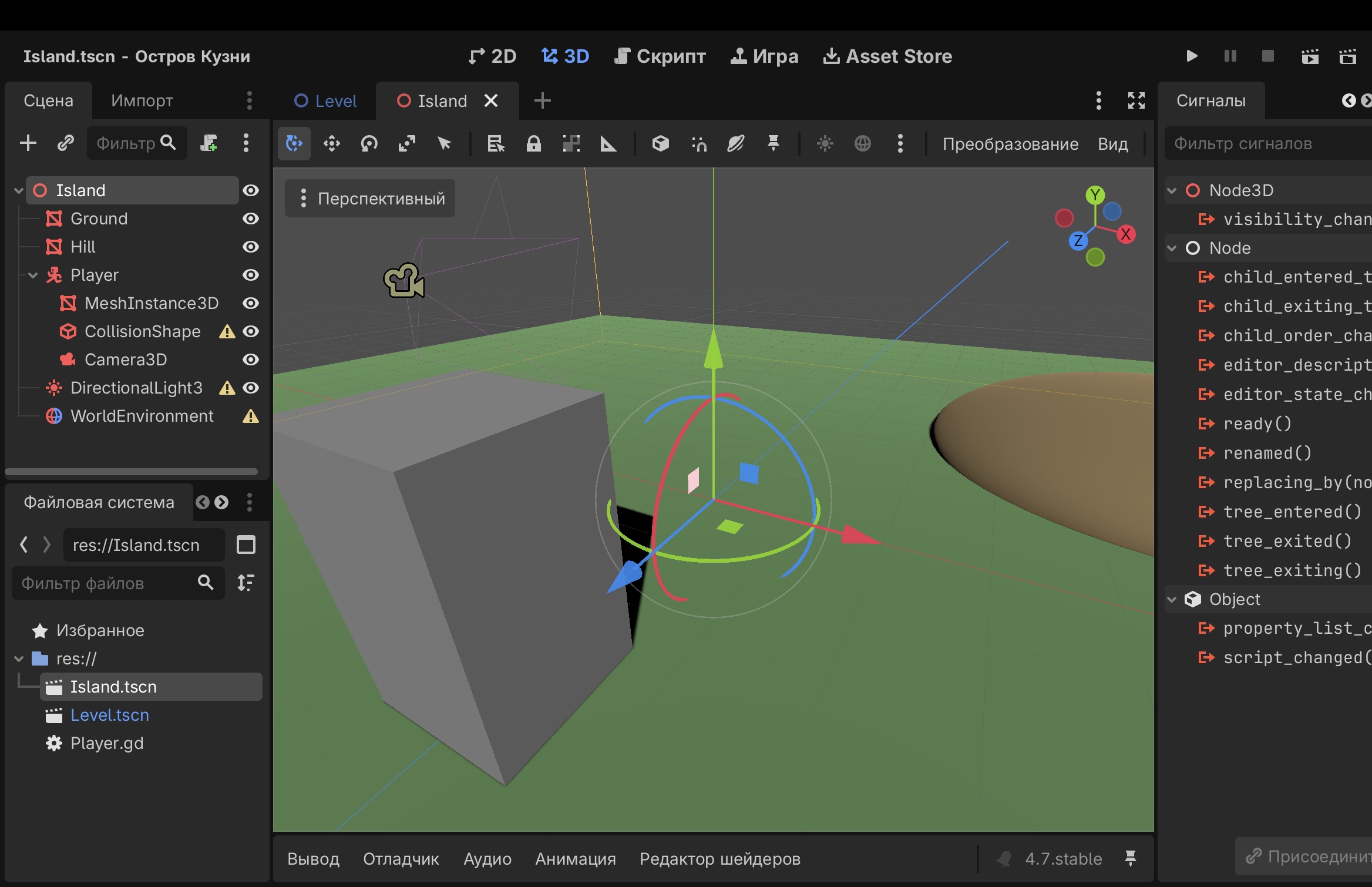This screenshot has height=887, width=1372.
Task: Activate the Select mode arrow tool
Action: (x=445, y=144)
